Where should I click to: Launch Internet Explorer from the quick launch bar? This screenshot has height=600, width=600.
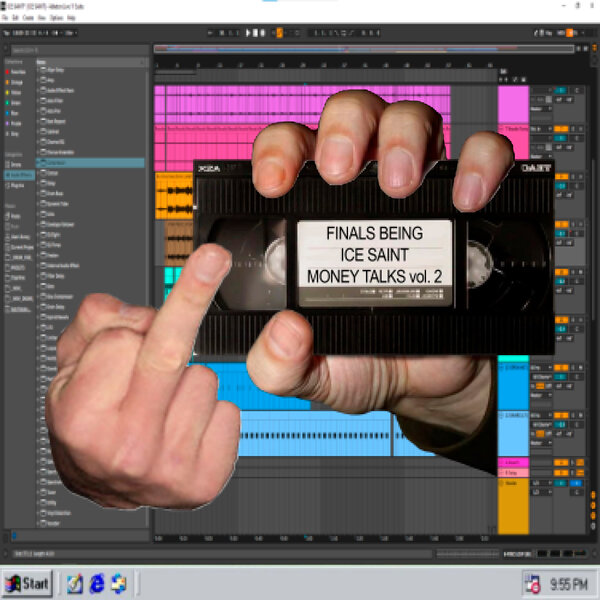click(97, 582)
